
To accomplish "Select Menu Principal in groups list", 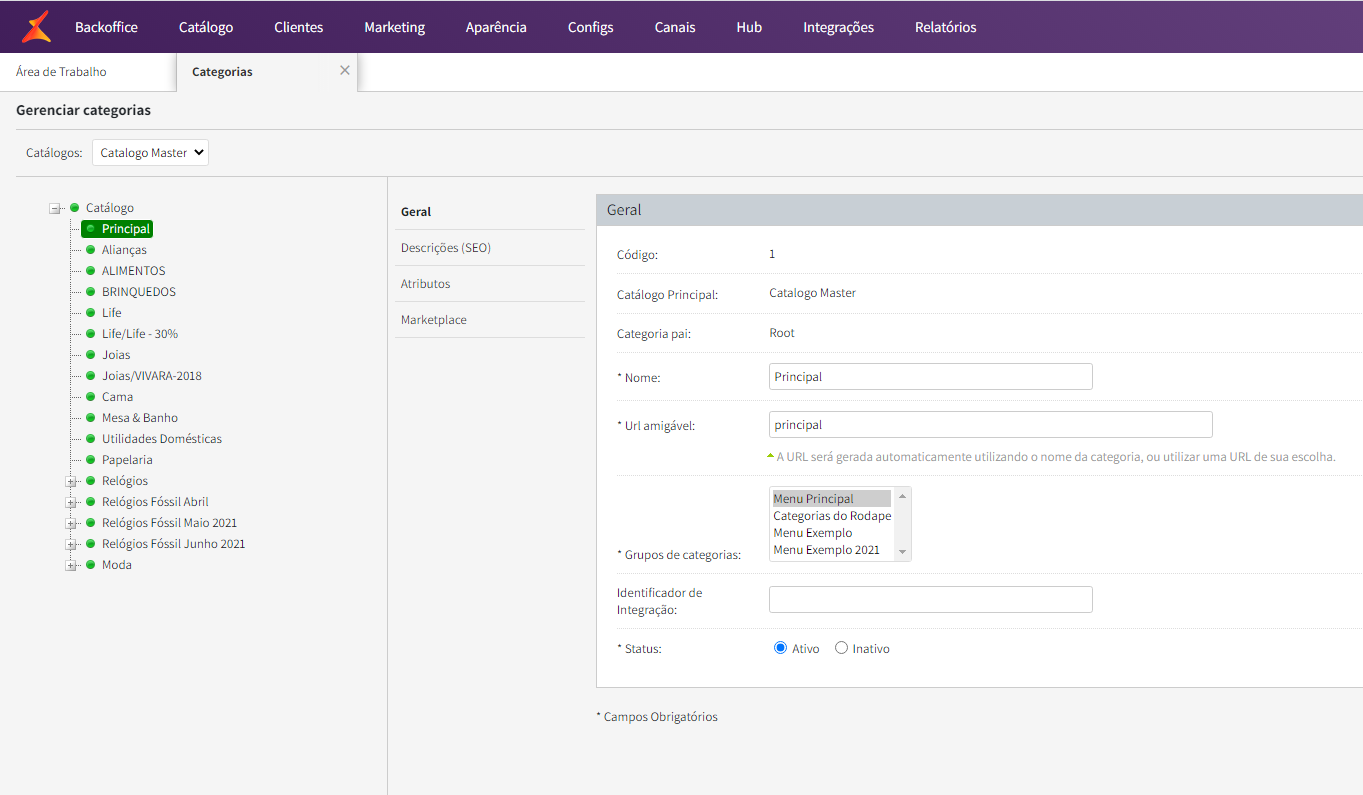I will point(832,499).
